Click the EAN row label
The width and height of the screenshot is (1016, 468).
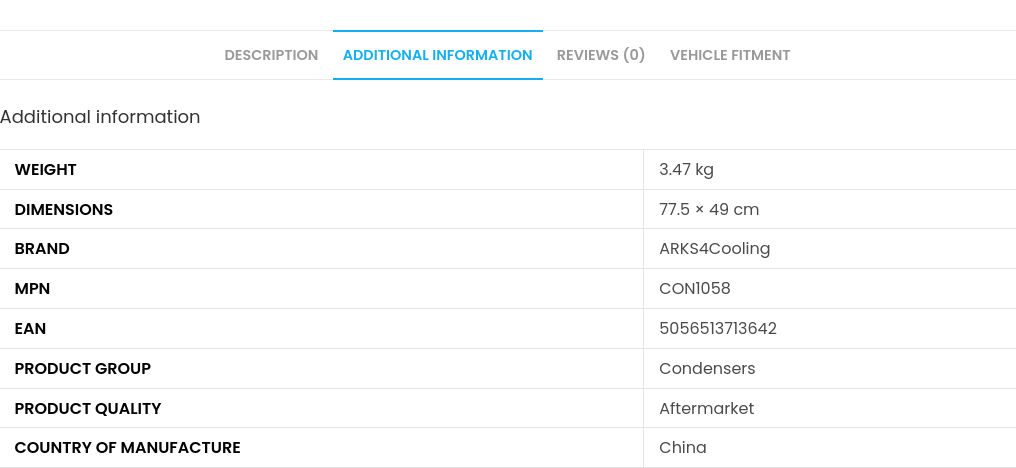click(x=31, y=329)
